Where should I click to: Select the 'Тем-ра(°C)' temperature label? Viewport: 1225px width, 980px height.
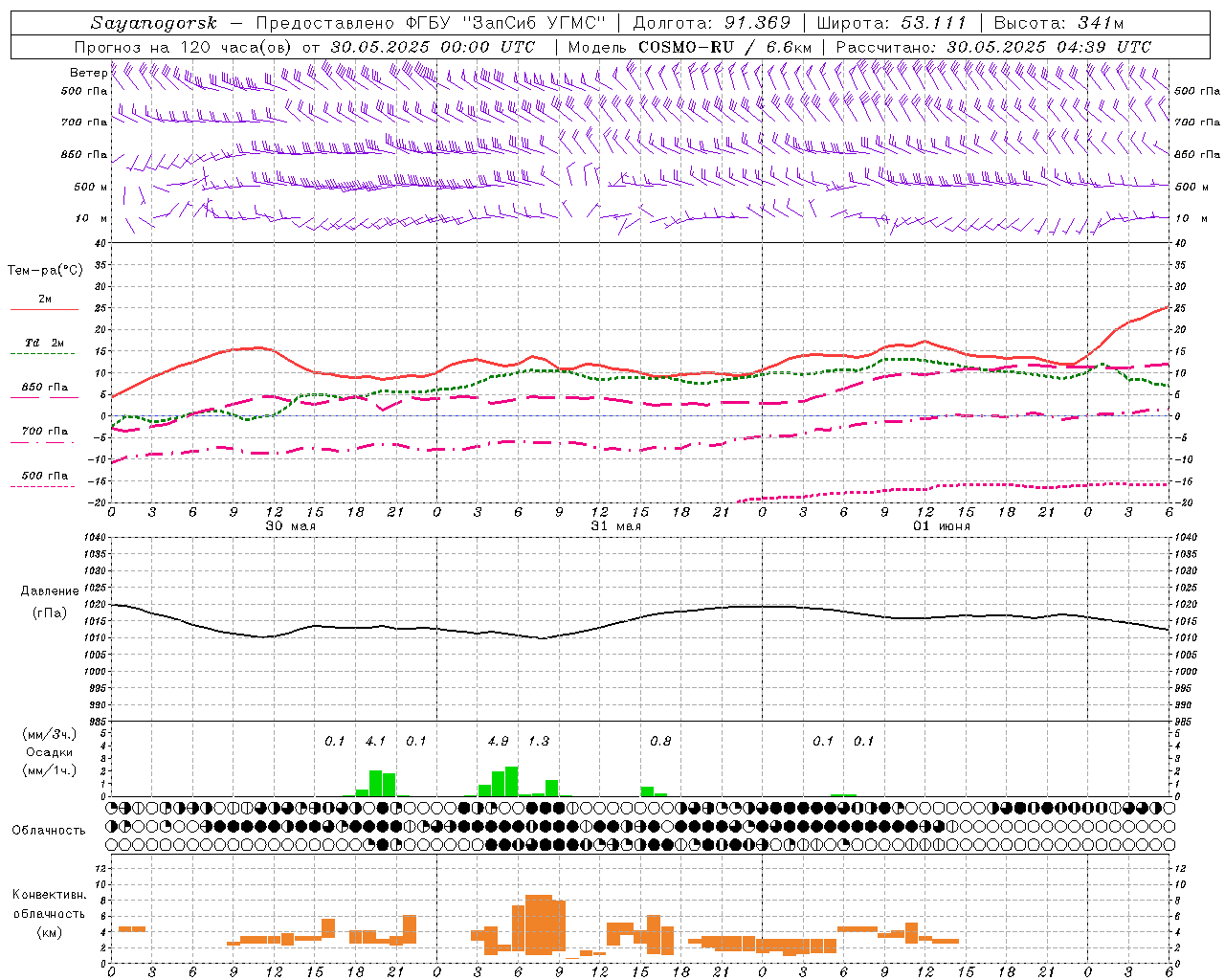coord(45,271)
